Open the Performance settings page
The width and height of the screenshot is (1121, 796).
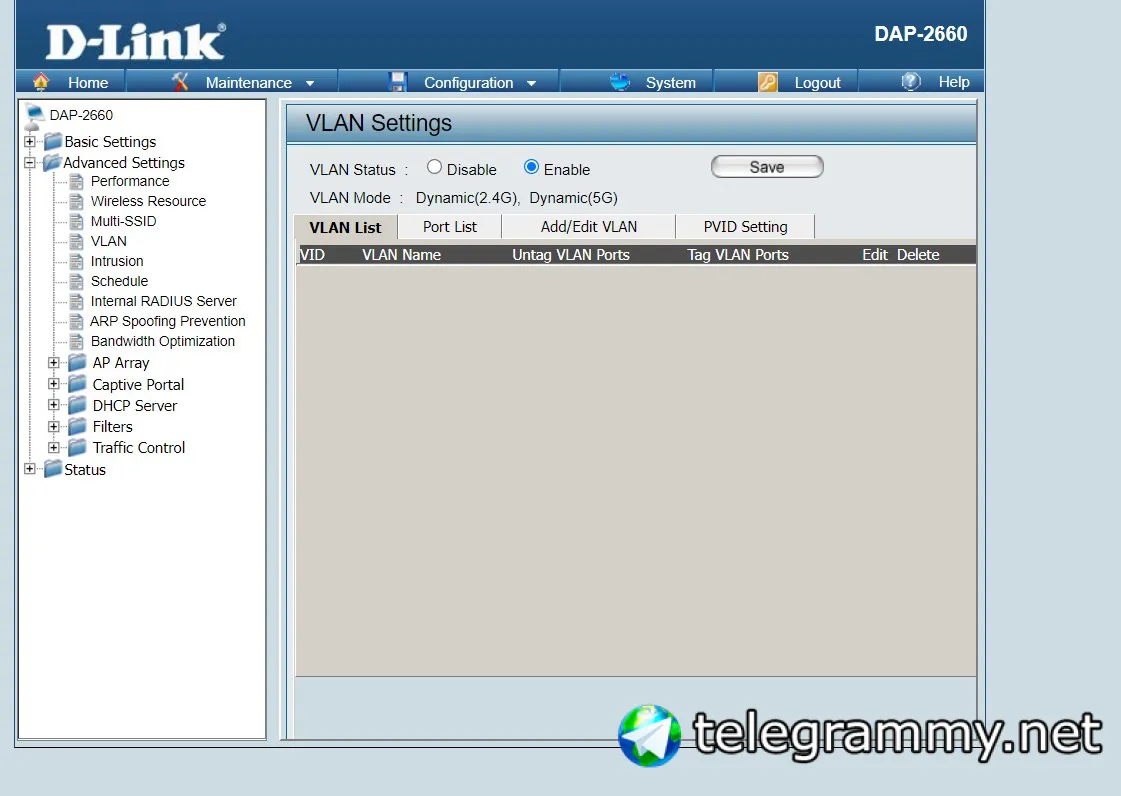[130, 182]
